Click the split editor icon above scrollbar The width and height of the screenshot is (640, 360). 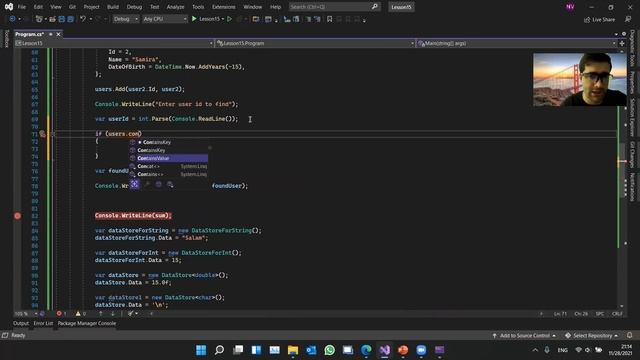pos(622,43)
